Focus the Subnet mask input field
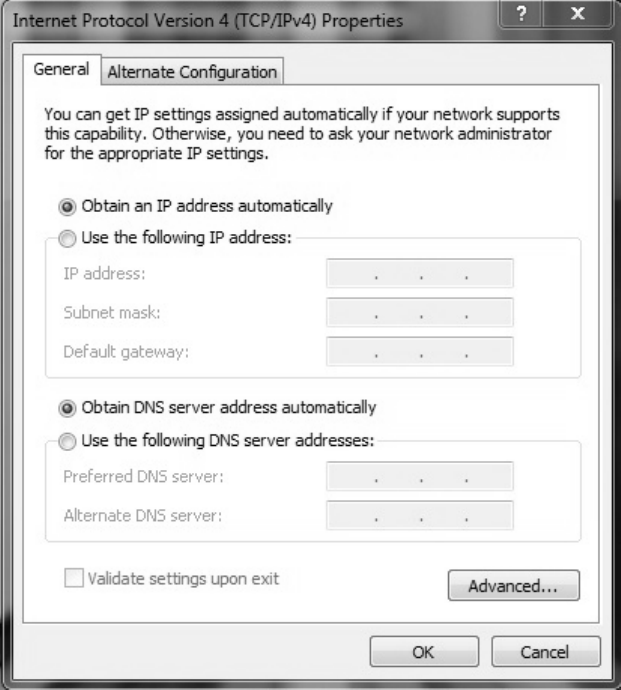Viewport: 621px width, 690px height. [419, 312]
